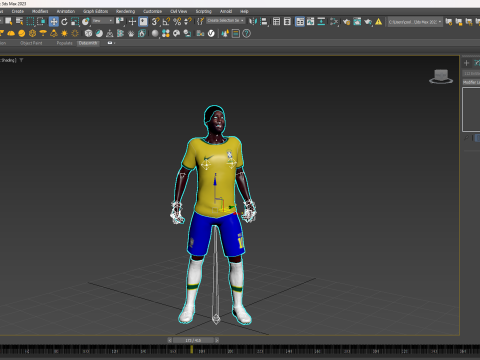Switch to the Populate ribbon tab
The width and height of the screenshot is (480, 360).
tap(64, 43)
